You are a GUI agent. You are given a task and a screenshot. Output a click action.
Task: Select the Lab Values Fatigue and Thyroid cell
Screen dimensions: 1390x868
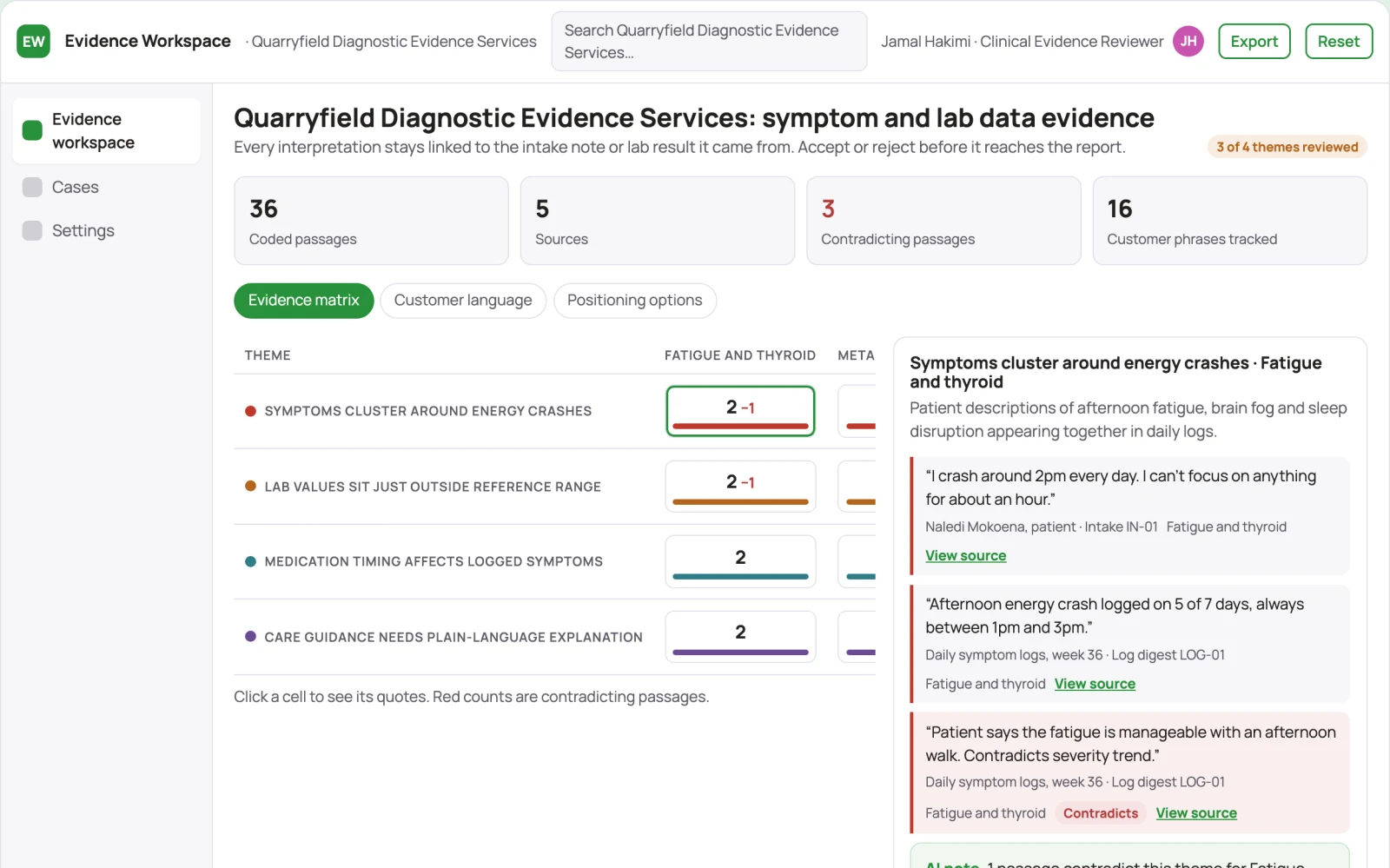coord(740,487)
